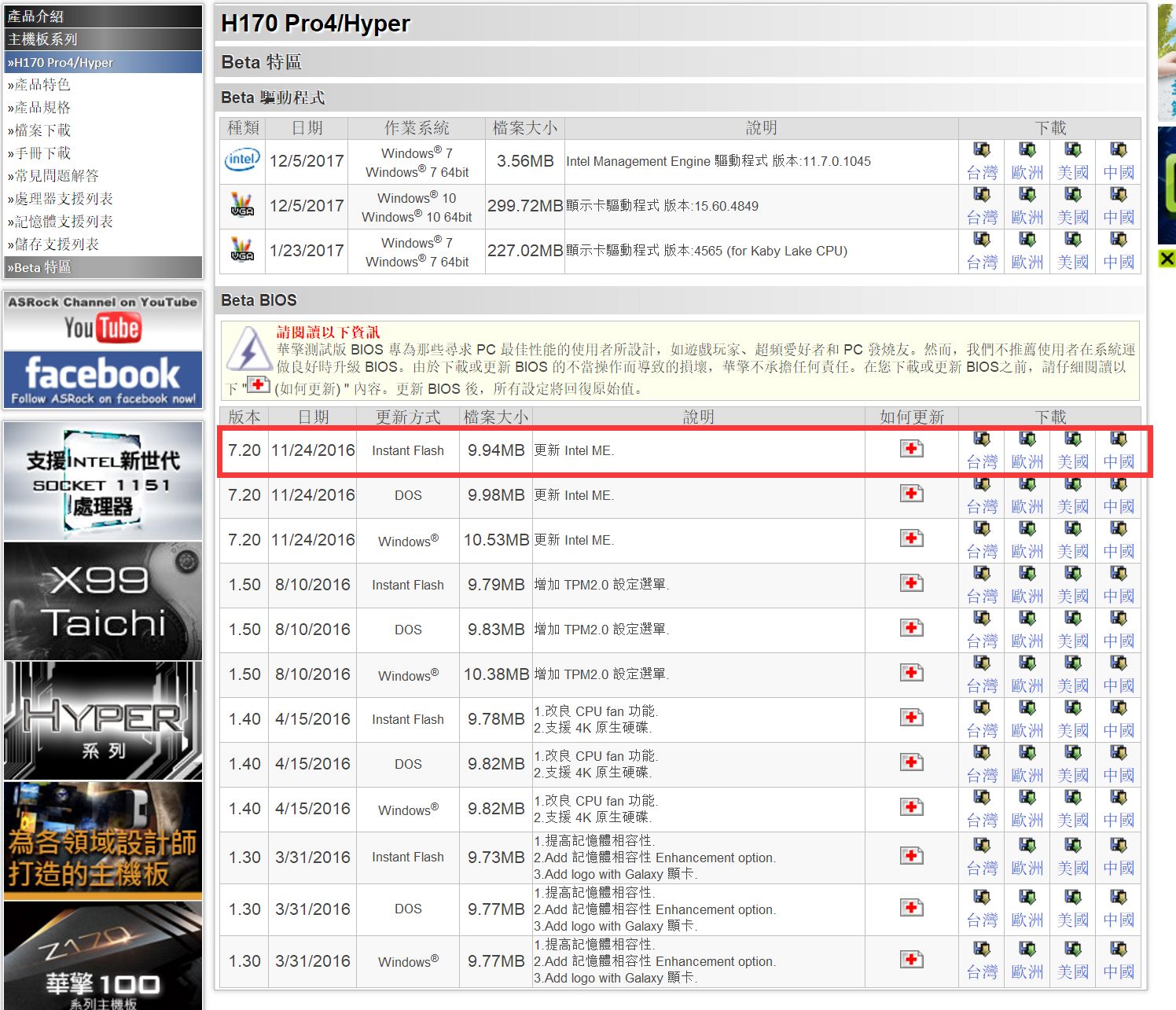This screenshot has height=1010, width=1176.
Task: Click the lightning warning icon in the BIOS notice
Action: pos(250,348)
